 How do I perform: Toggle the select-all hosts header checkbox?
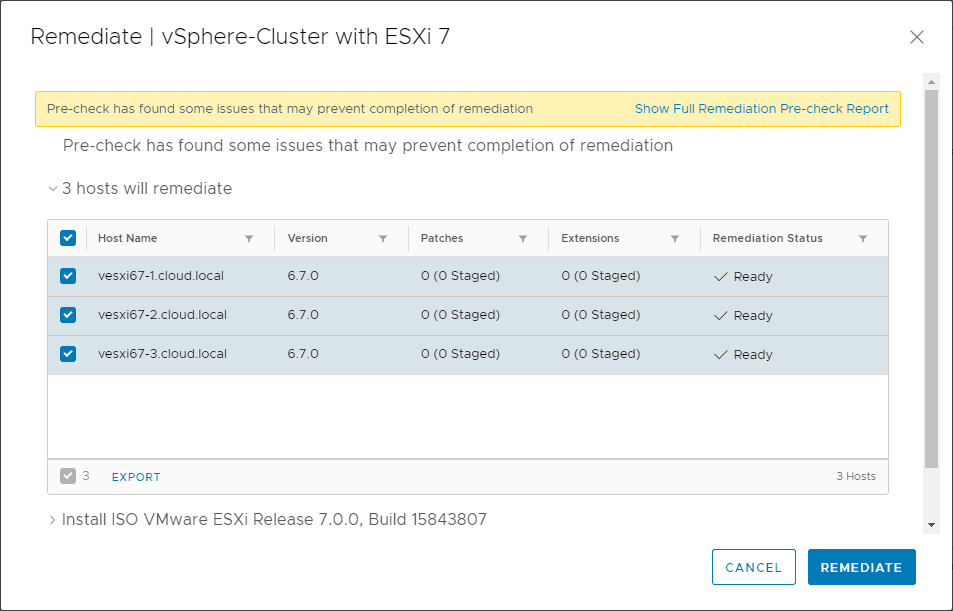click(x=68, y=238)
